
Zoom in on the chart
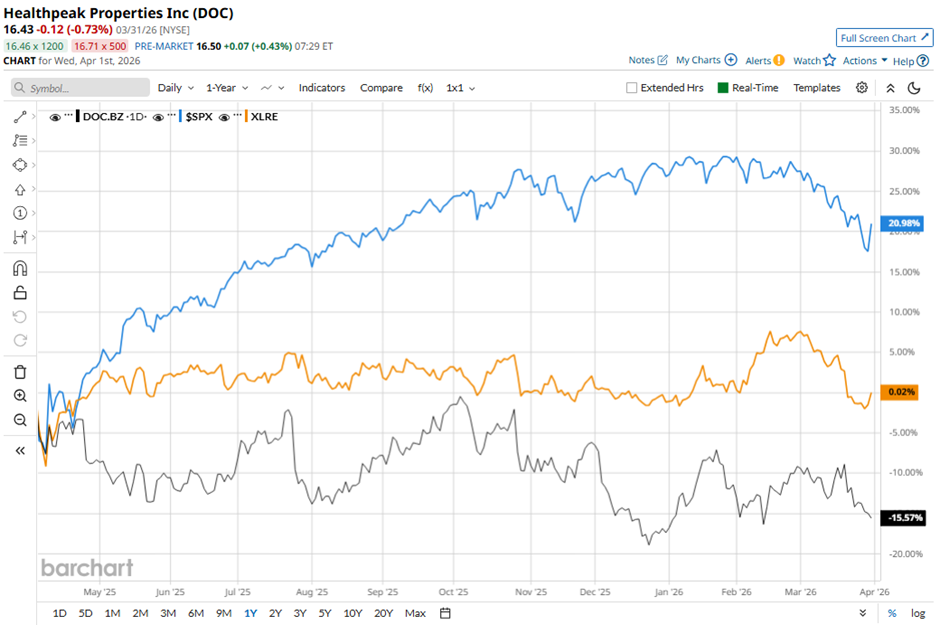click(20, 396)
